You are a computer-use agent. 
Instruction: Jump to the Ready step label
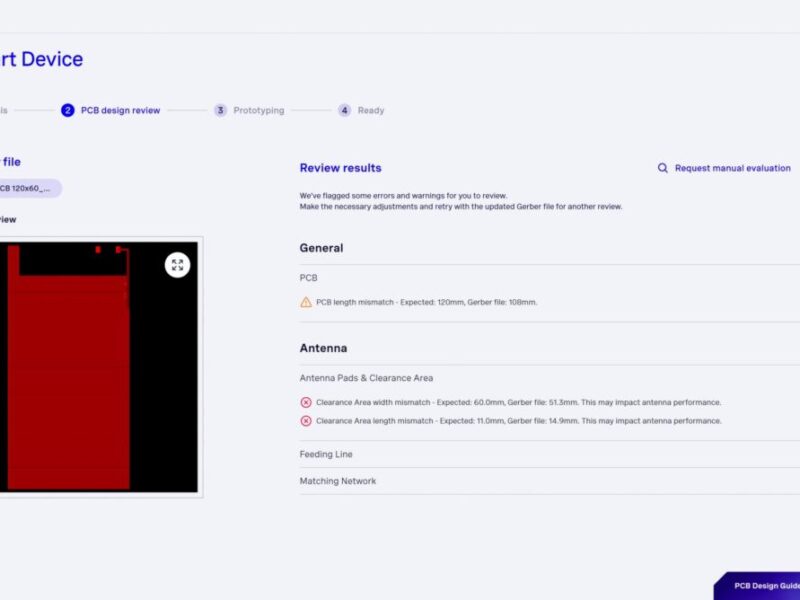click(x=371, y=110)
